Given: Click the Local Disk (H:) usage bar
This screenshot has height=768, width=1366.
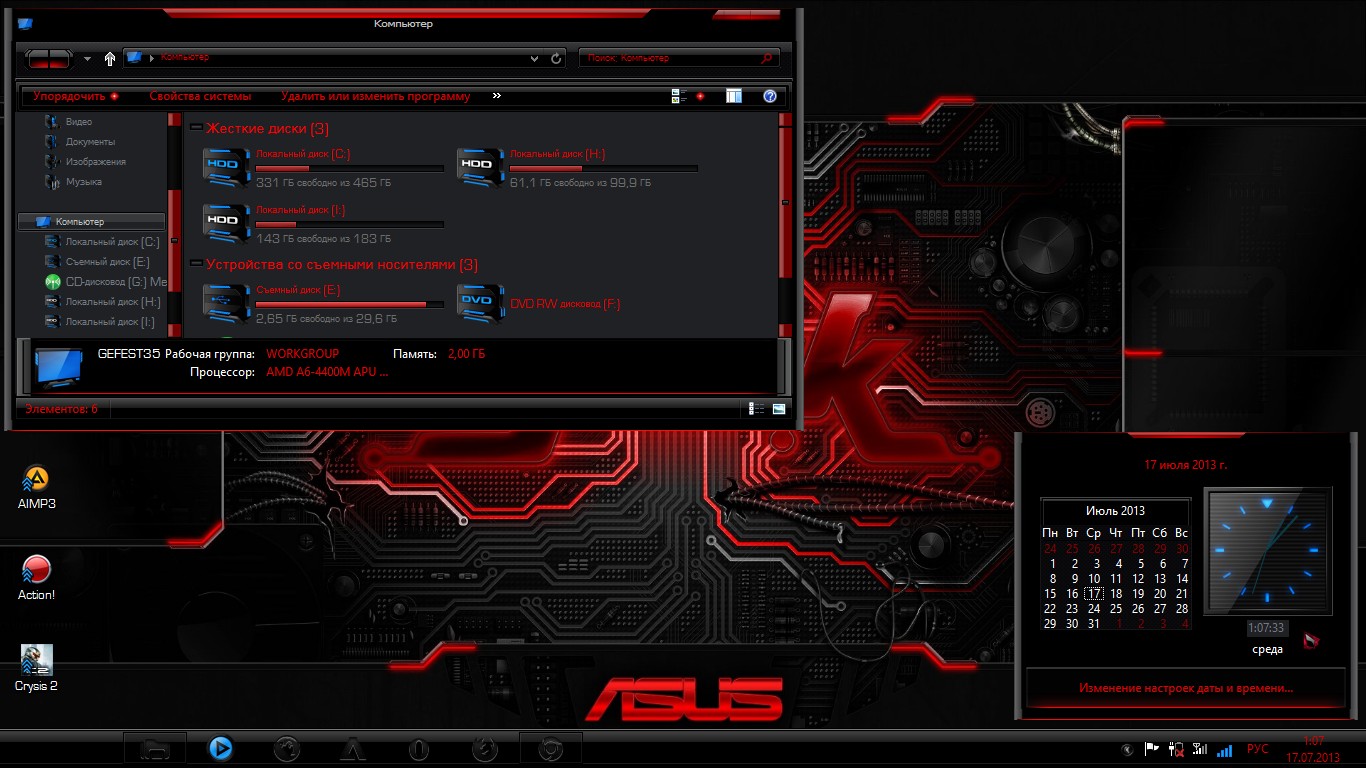Looking at the screenshot, I should tap(604, 168).
